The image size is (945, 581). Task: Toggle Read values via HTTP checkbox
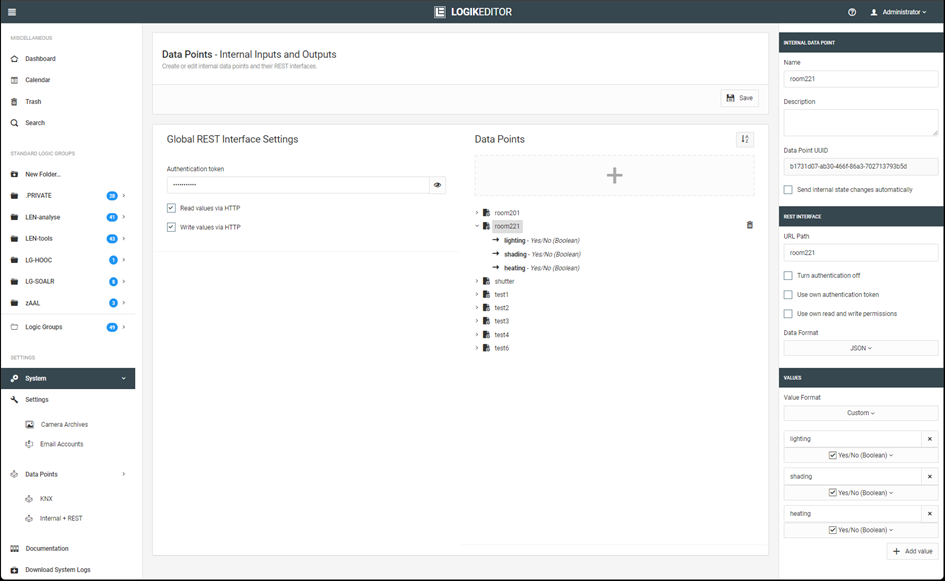[x=172, y=208]
